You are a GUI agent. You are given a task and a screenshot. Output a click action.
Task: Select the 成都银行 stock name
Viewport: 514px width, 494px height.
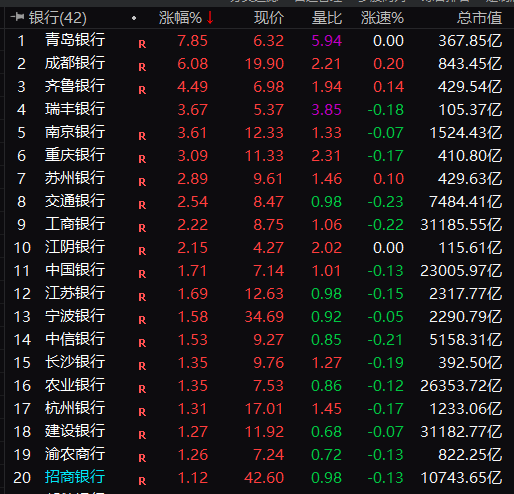(x=75, y=63)
